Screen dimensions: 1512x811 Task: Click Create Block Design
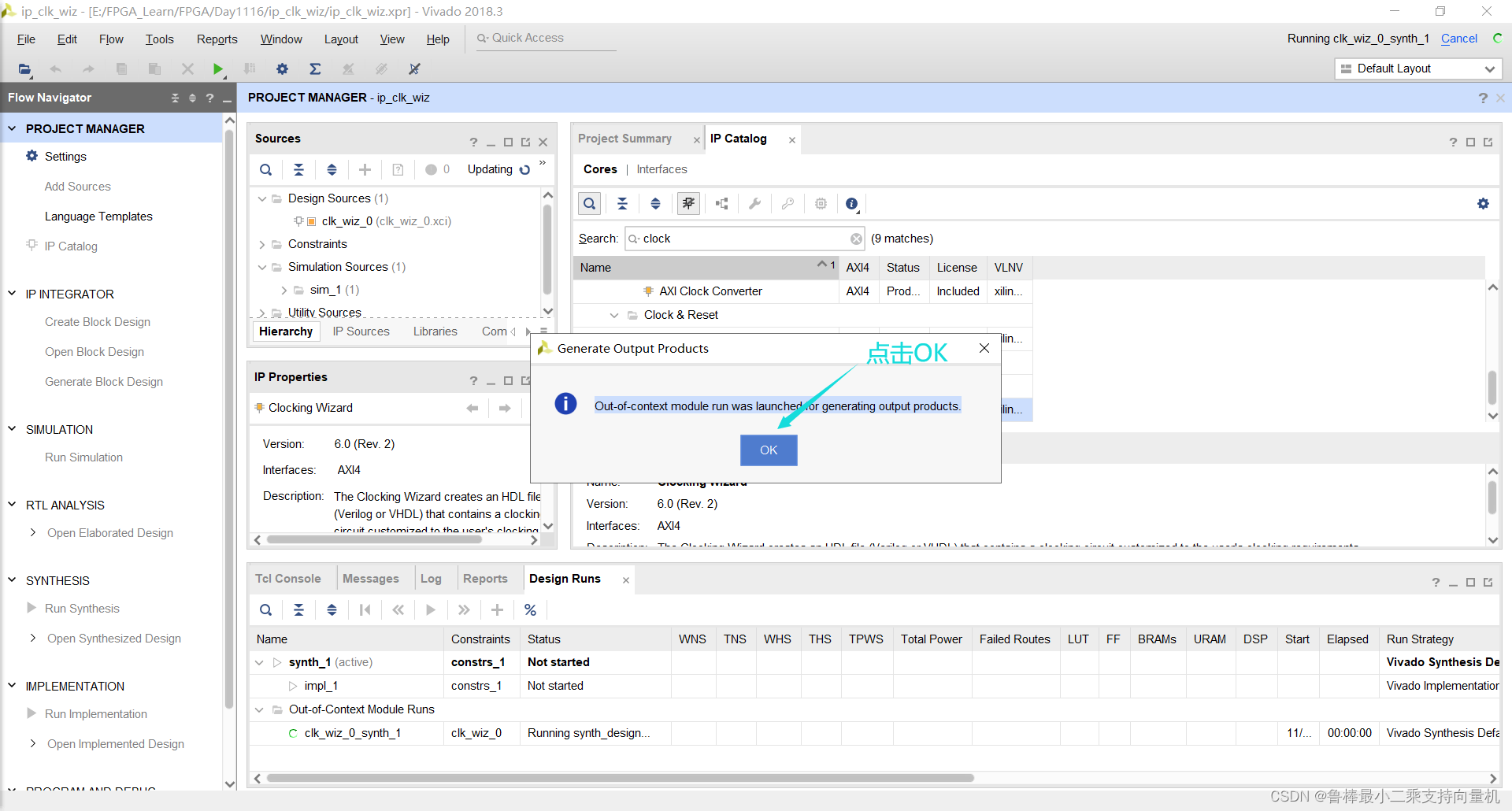pos(98,322)
